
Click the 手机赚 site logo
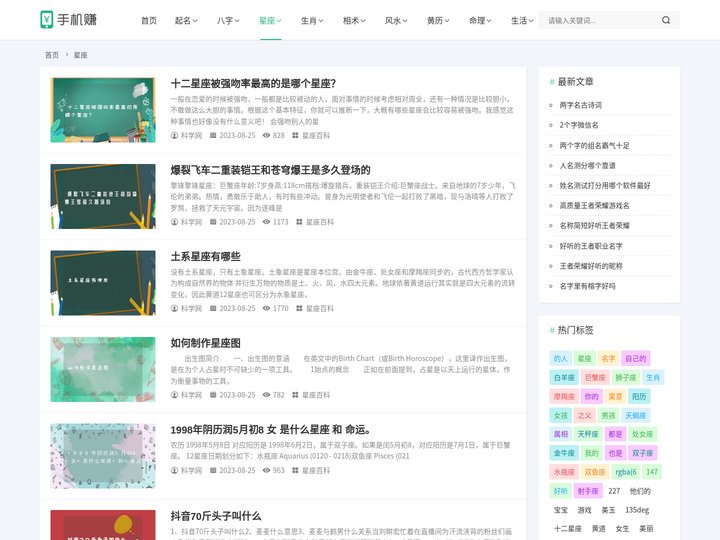[68, 20]
